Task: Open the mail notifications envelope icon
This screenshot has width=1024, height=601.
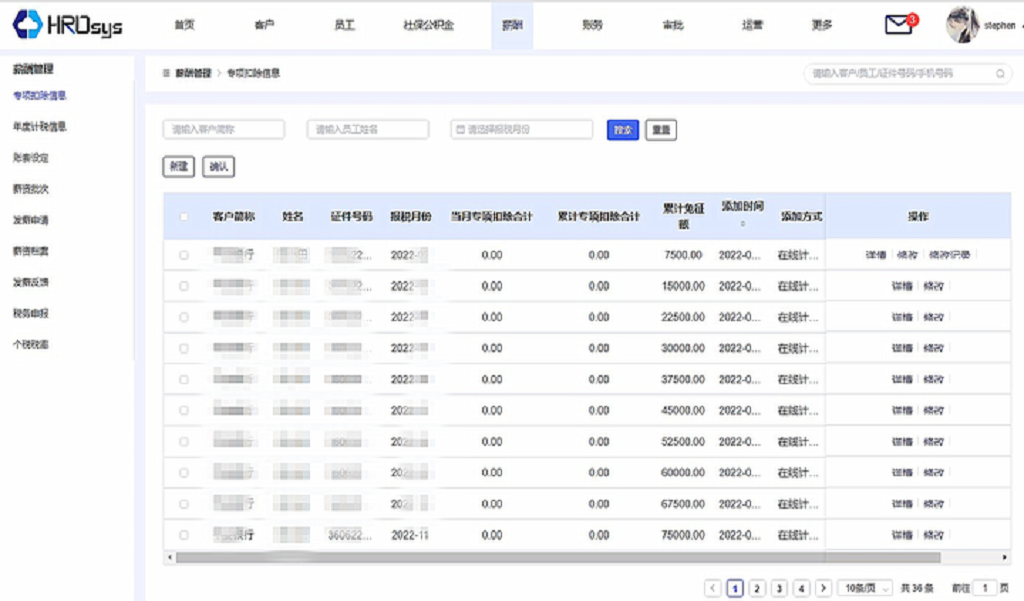Action: [x=900, y=25]
